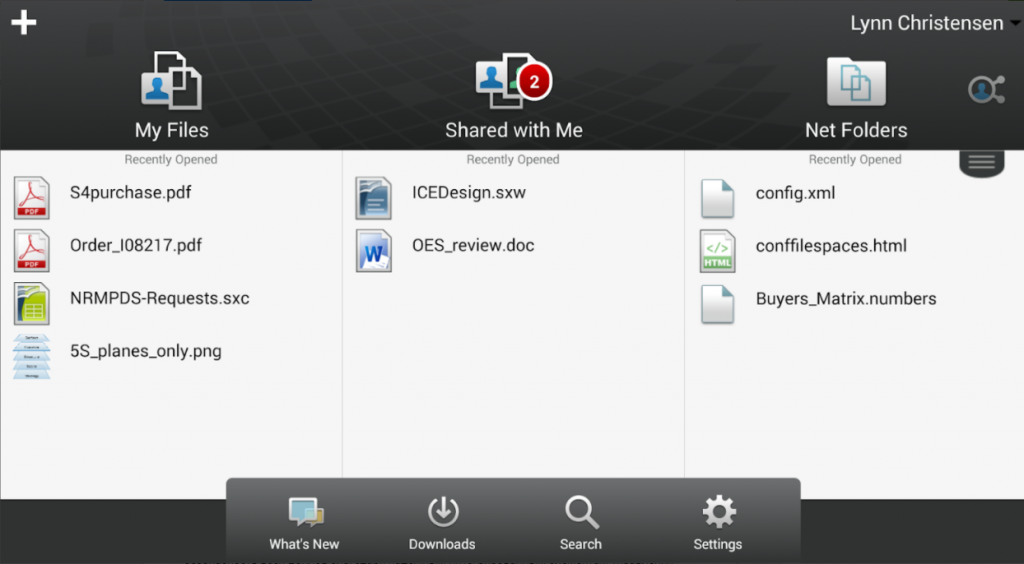Open the Net Folders icon
This screenshot has height=564, width=1024.
click(856, 81)
